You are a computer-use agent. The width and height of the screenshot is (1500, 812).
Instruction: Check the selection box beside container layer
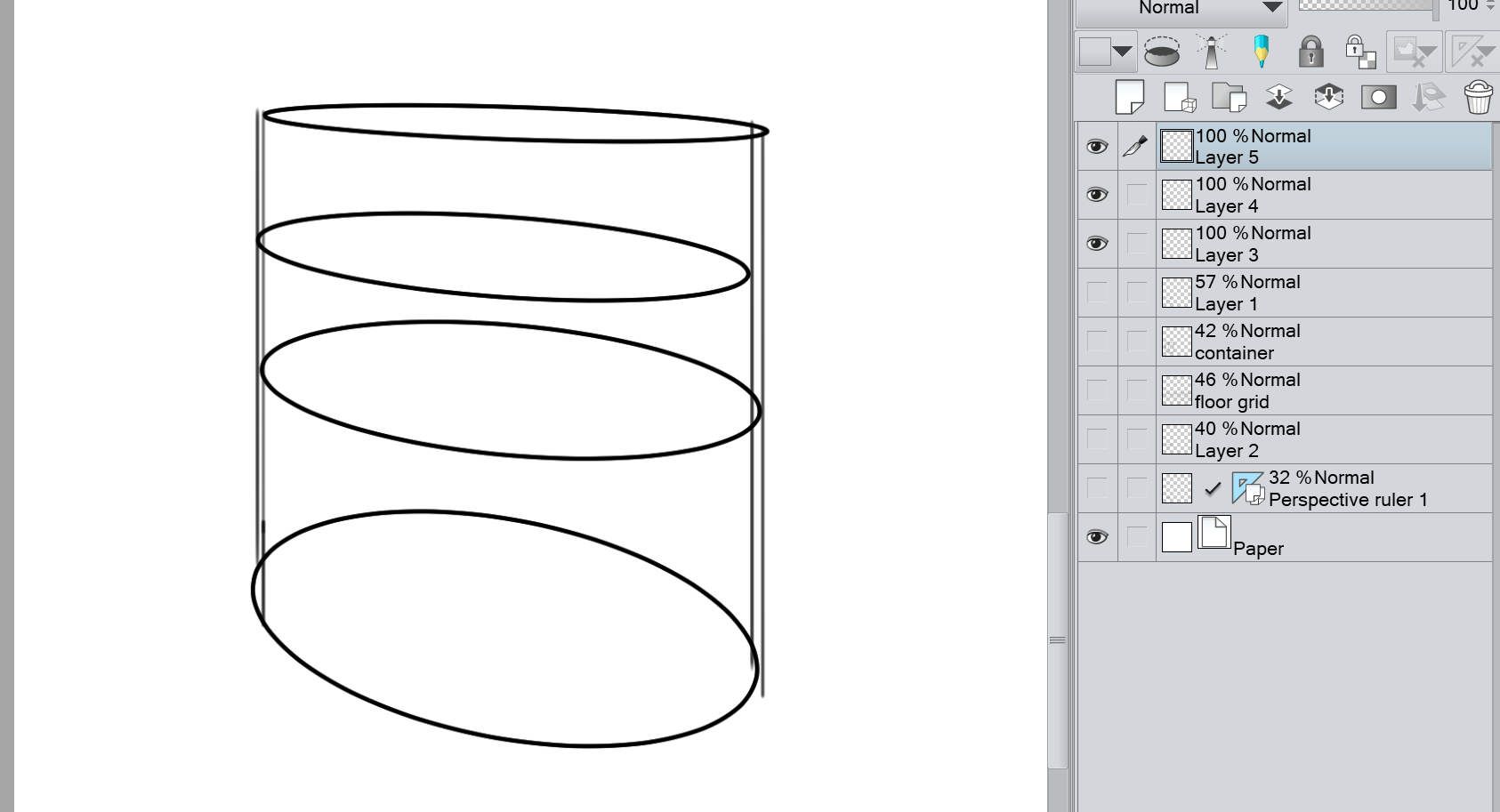1136,342
